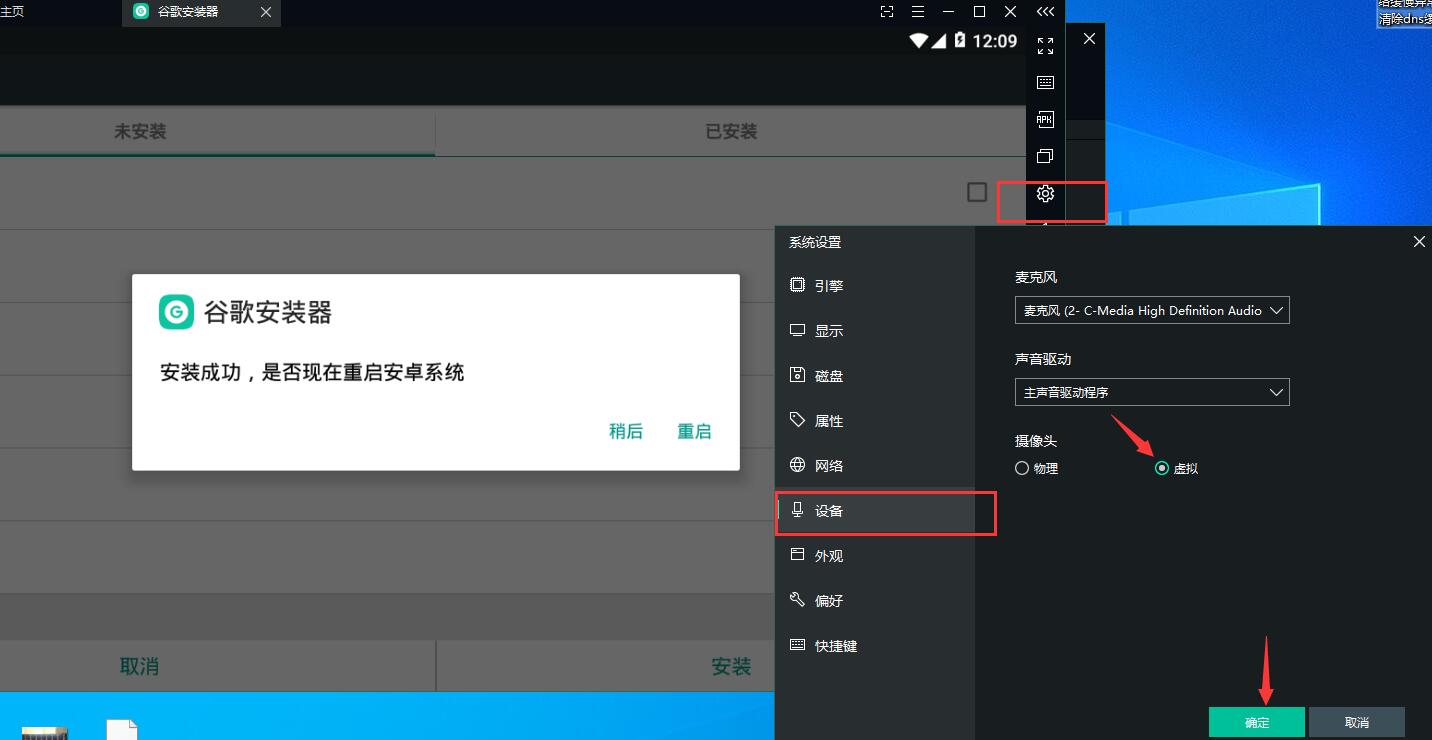The width and height of the screenshot is (1432, 740).
Task: Select the 谷歌安装器 tab
Action: (201, 12)
